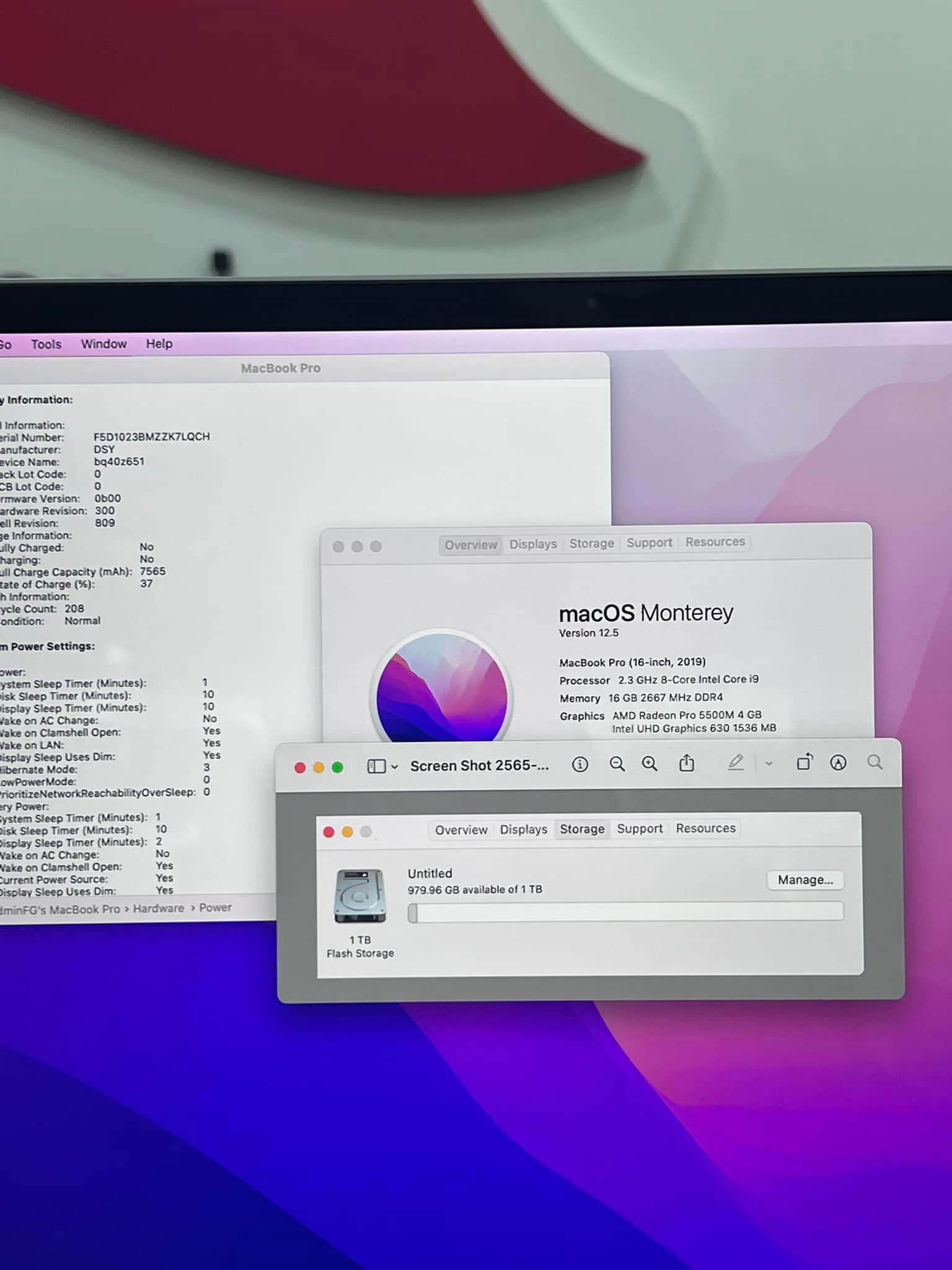Click the 1 TB flash storage drive icon

[360, 896]
